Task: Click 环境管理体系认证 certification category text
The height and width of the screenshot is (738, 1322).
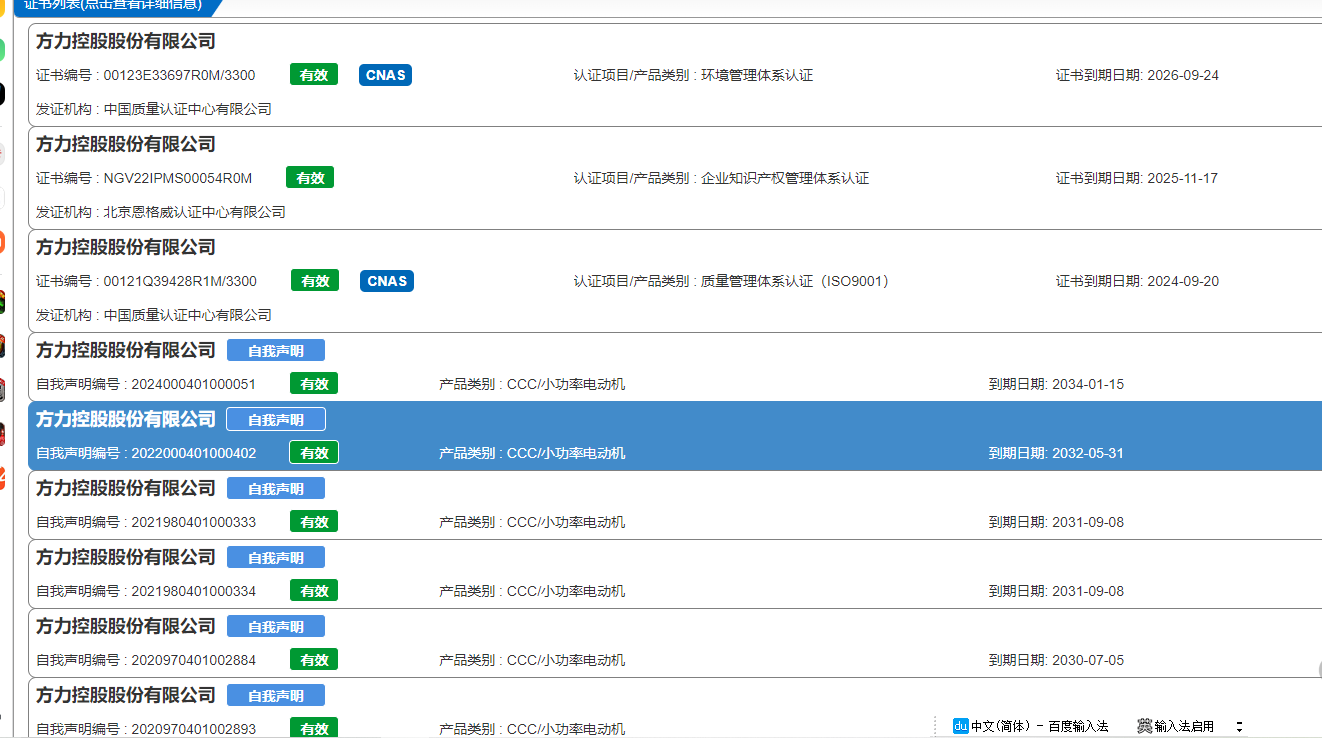Action: tap(757, 75)
